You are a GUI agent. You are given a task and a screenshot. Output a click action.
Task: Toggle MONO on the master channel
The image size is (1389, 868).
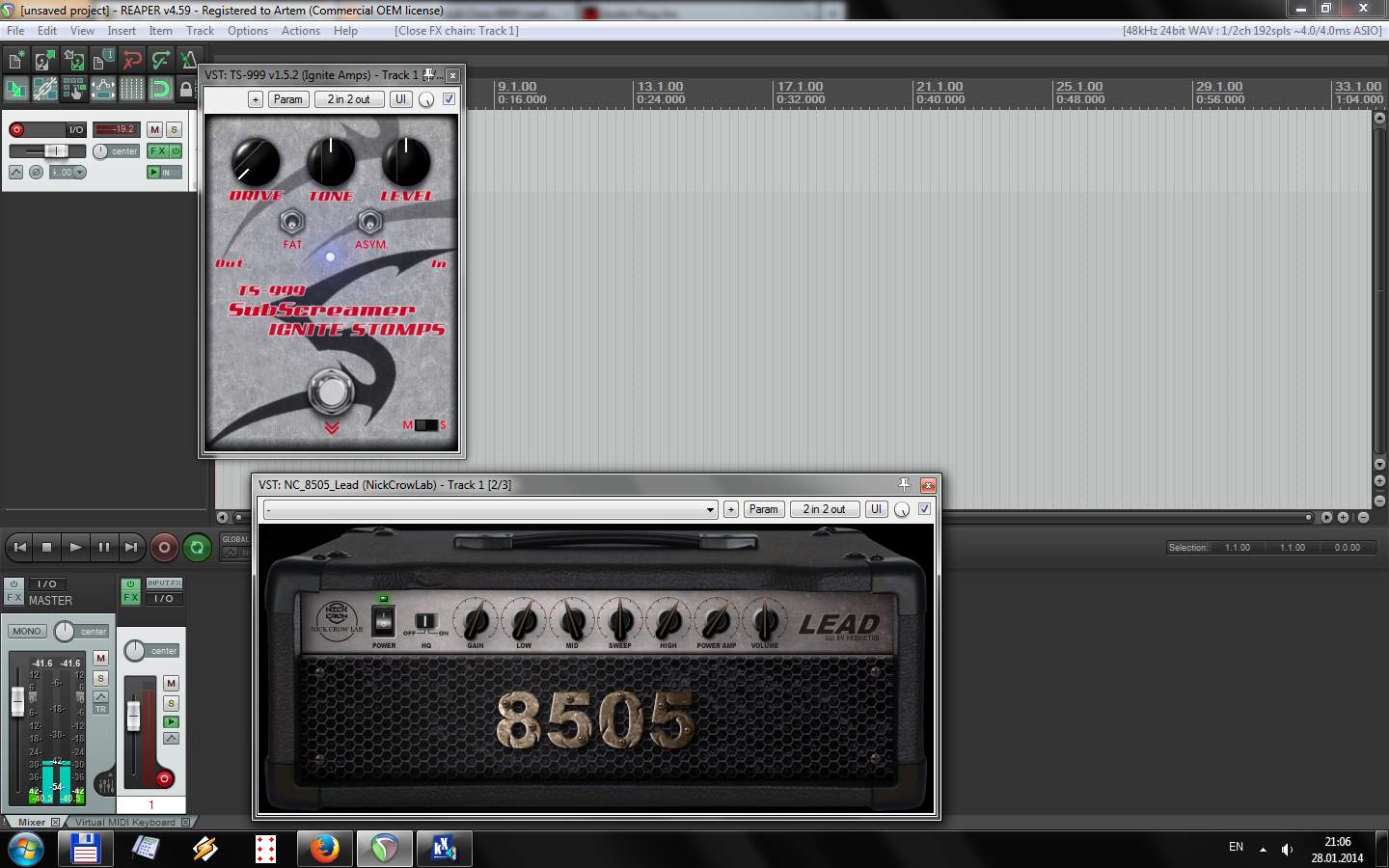27,631
